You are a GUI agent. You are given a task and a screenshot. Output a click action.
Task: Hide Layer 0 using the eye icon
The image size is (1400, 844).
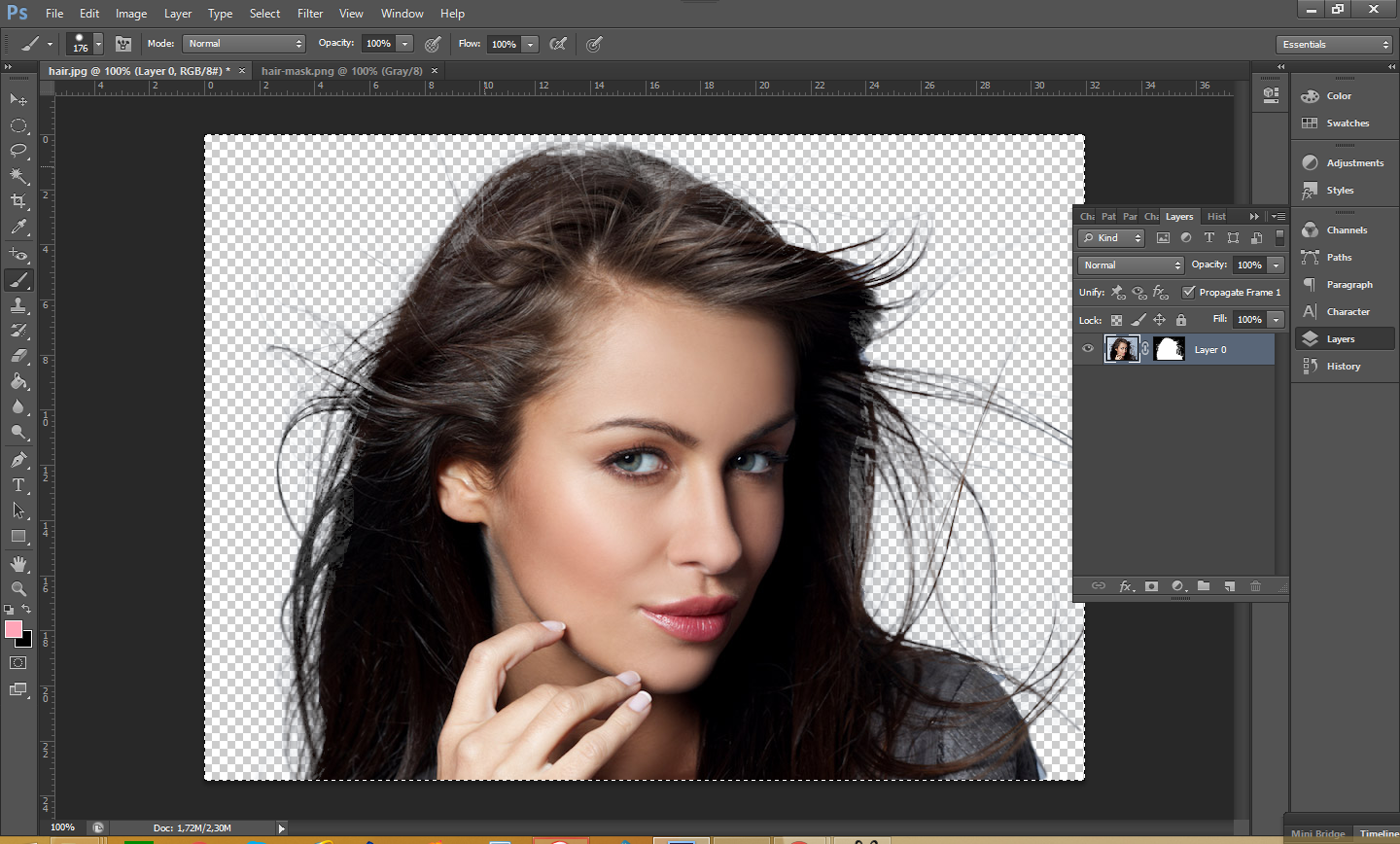click(1088, 349)
